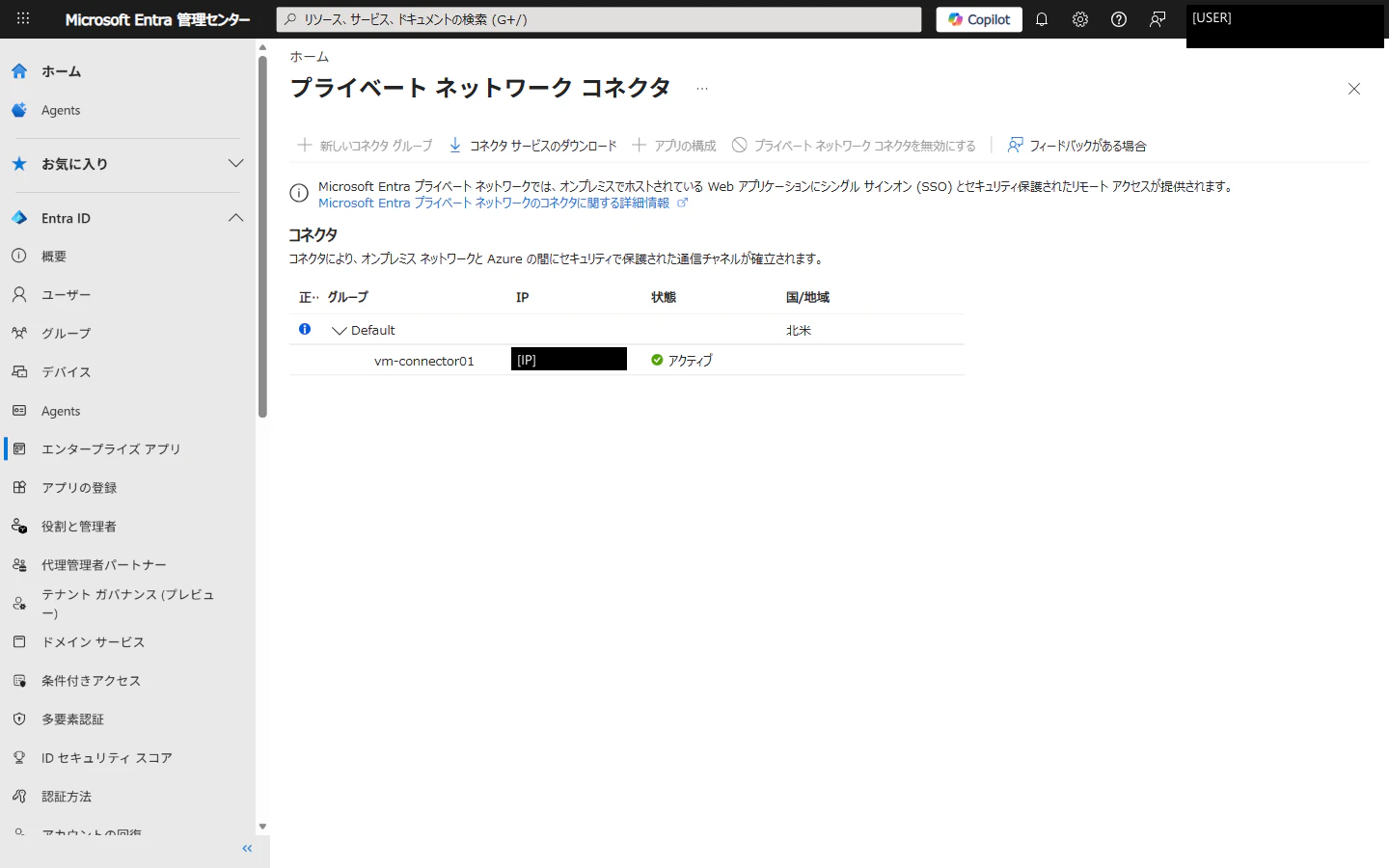The height and width of the screenshot is (868, 1389).
Task: Open グループ groups icon
Action: coord(19,333)
